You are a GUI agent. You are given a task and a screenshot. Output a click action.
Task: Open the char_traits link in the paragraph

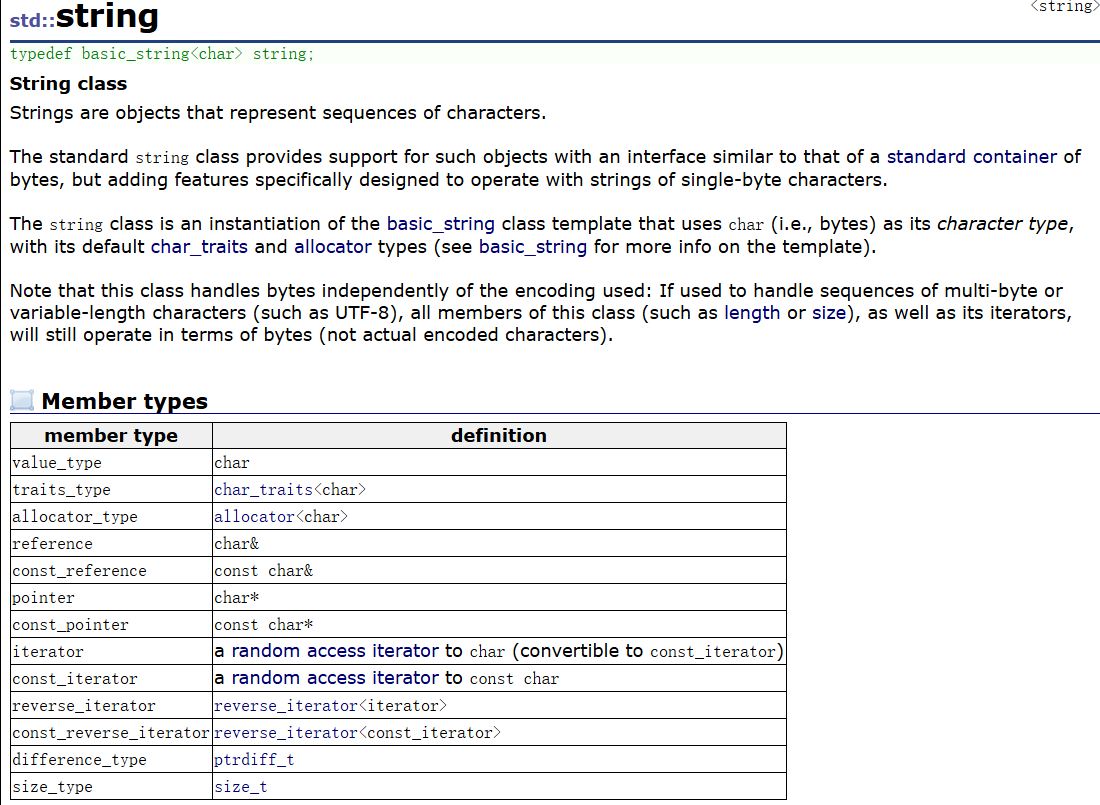click(199, 247)
